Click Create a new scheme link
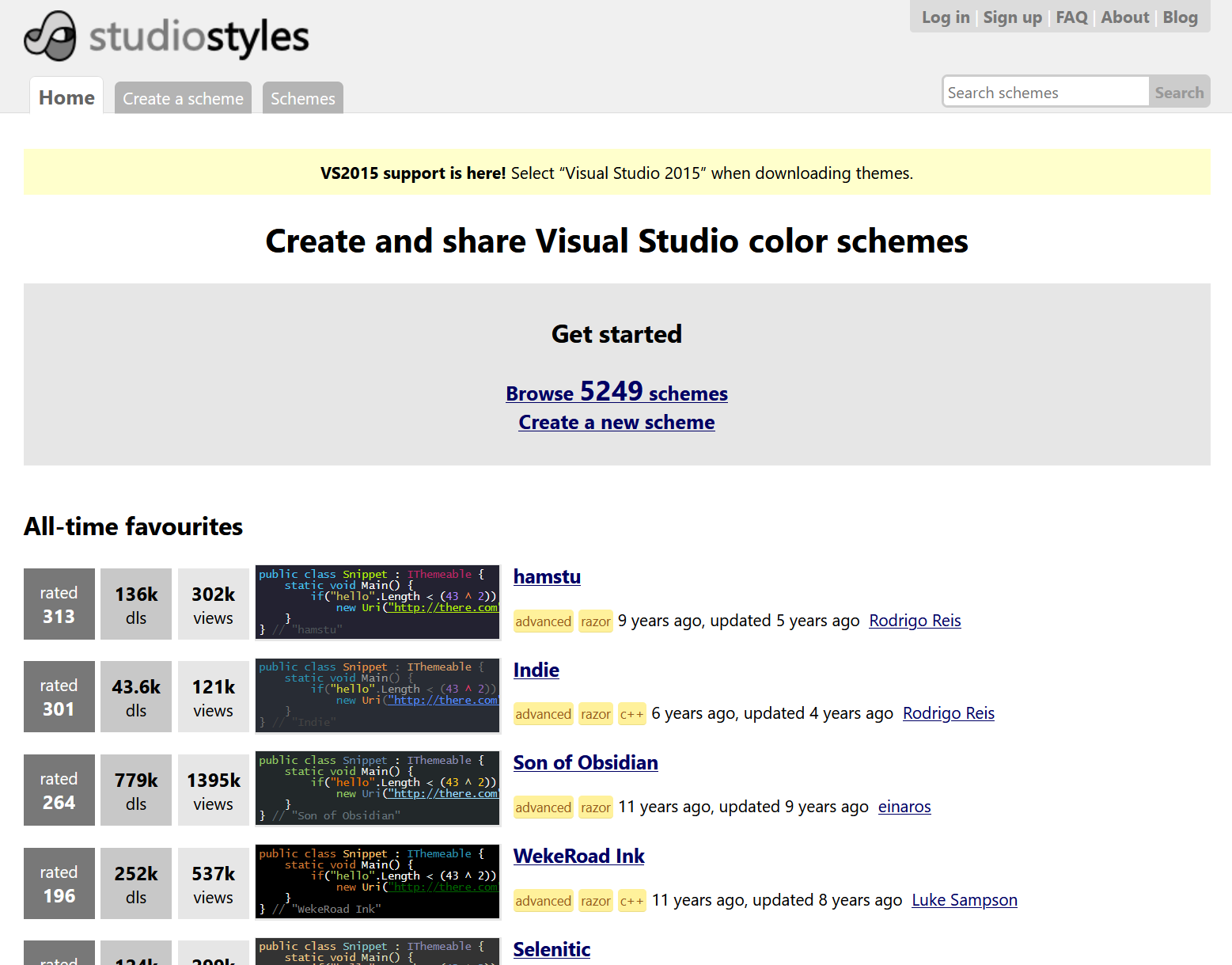 [x=616, y=423]
